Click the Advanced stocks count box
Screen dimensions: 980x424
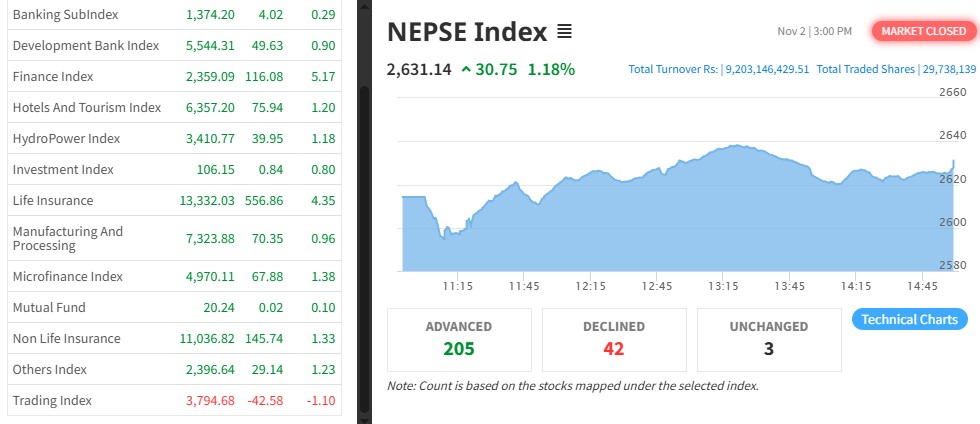[459, 339]
